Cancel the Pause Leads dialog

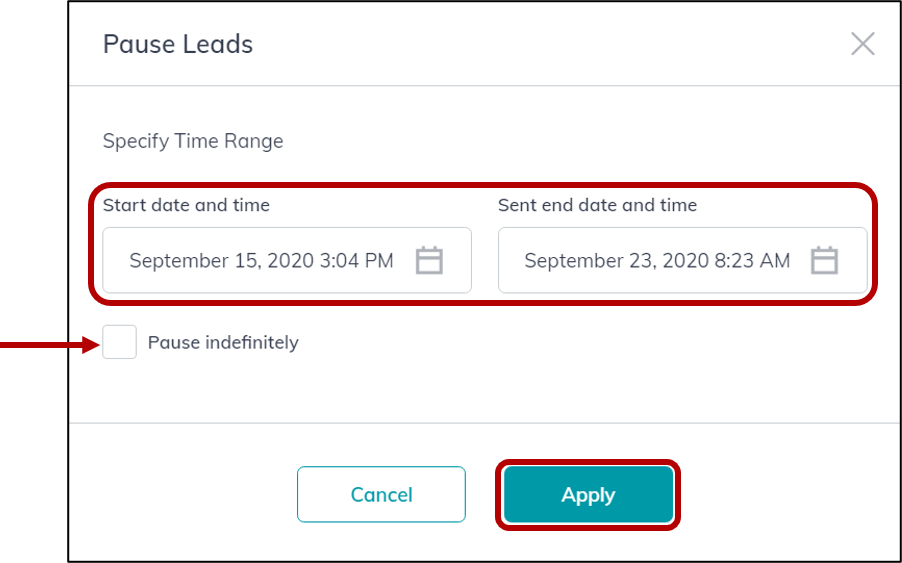pyautogui.click(x=381, y=495)
